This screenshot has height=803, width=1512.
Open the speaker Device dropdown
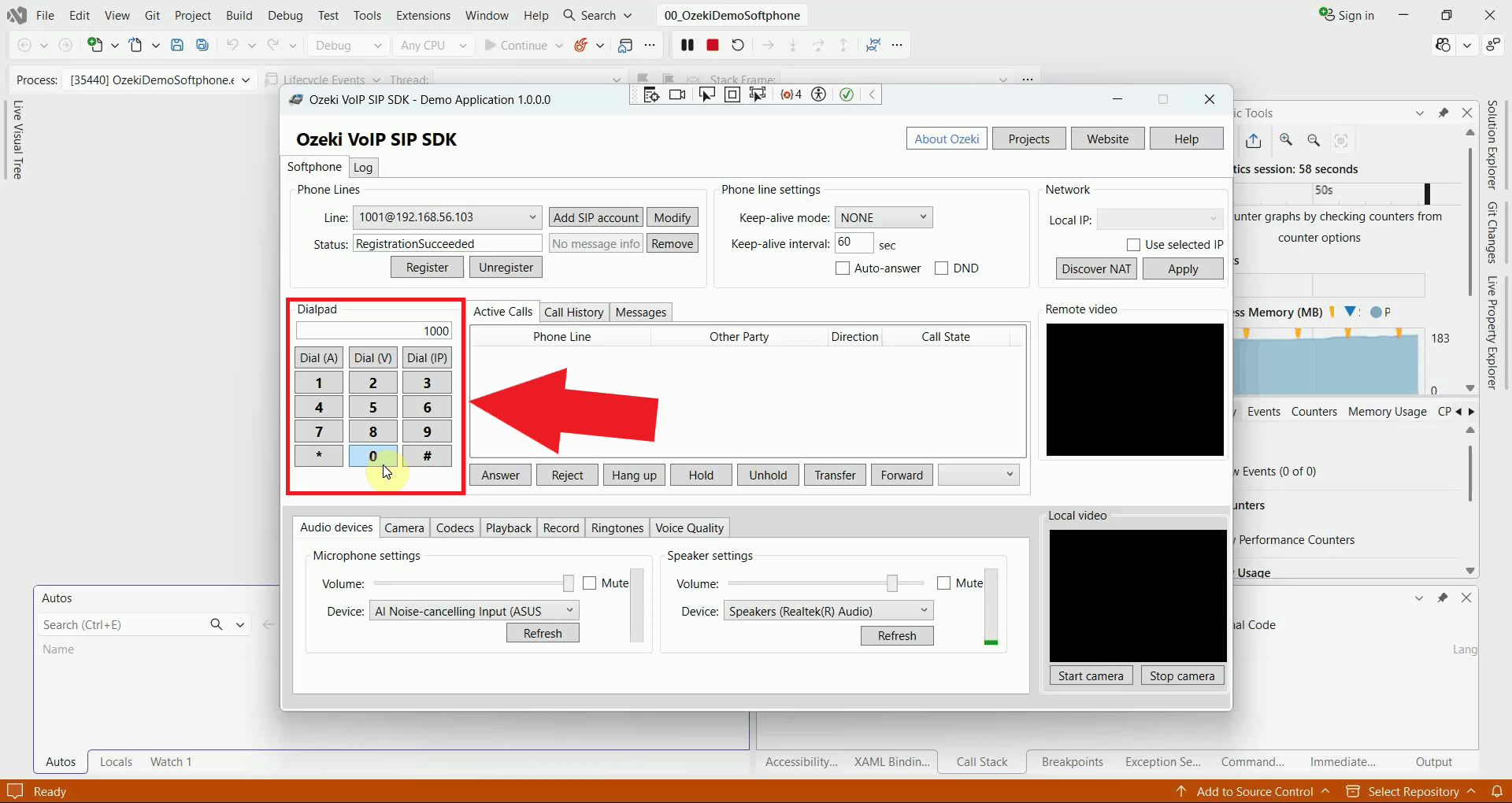click(x=828, y=611)
